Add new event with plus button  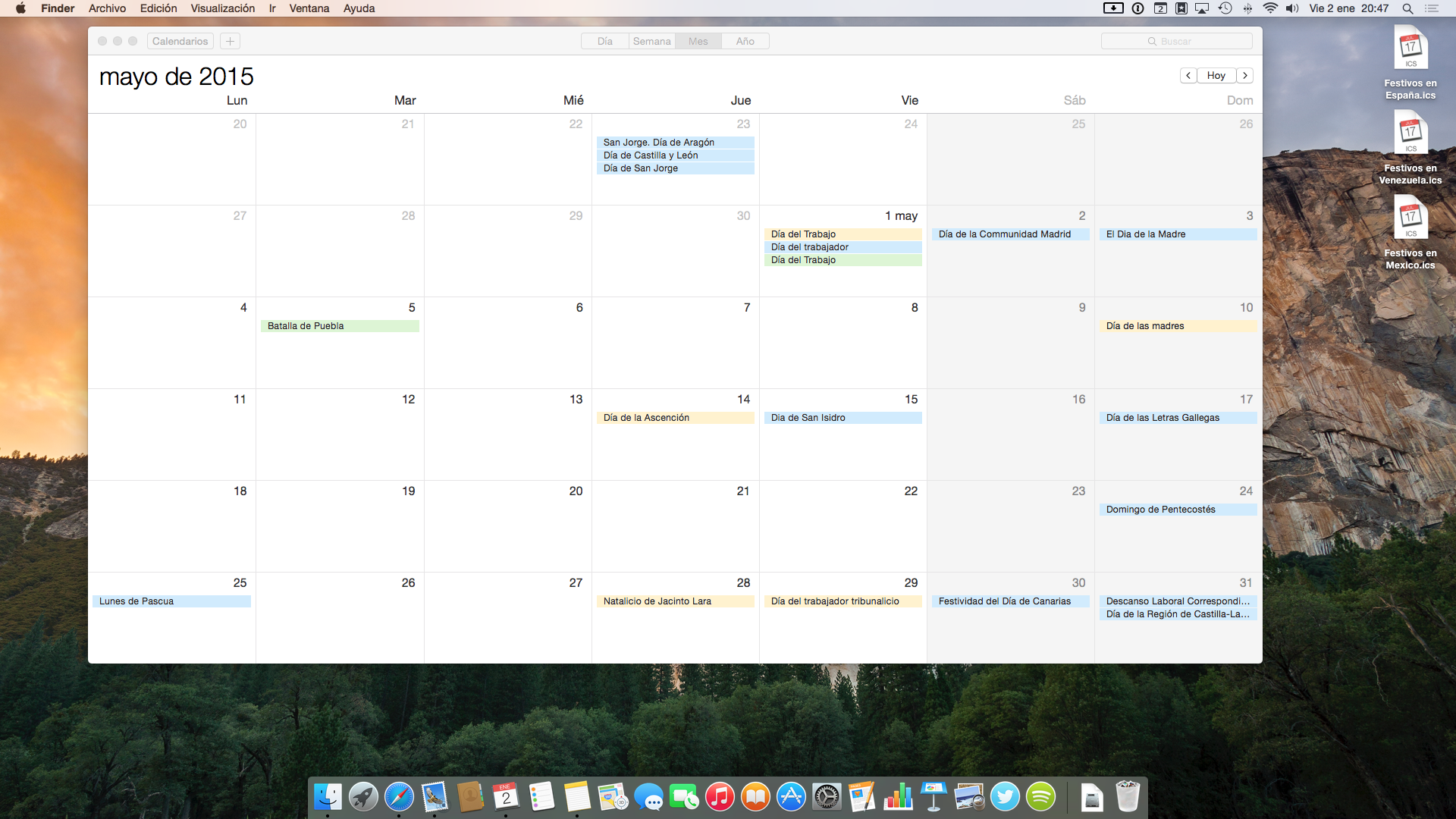coord(230,41)
